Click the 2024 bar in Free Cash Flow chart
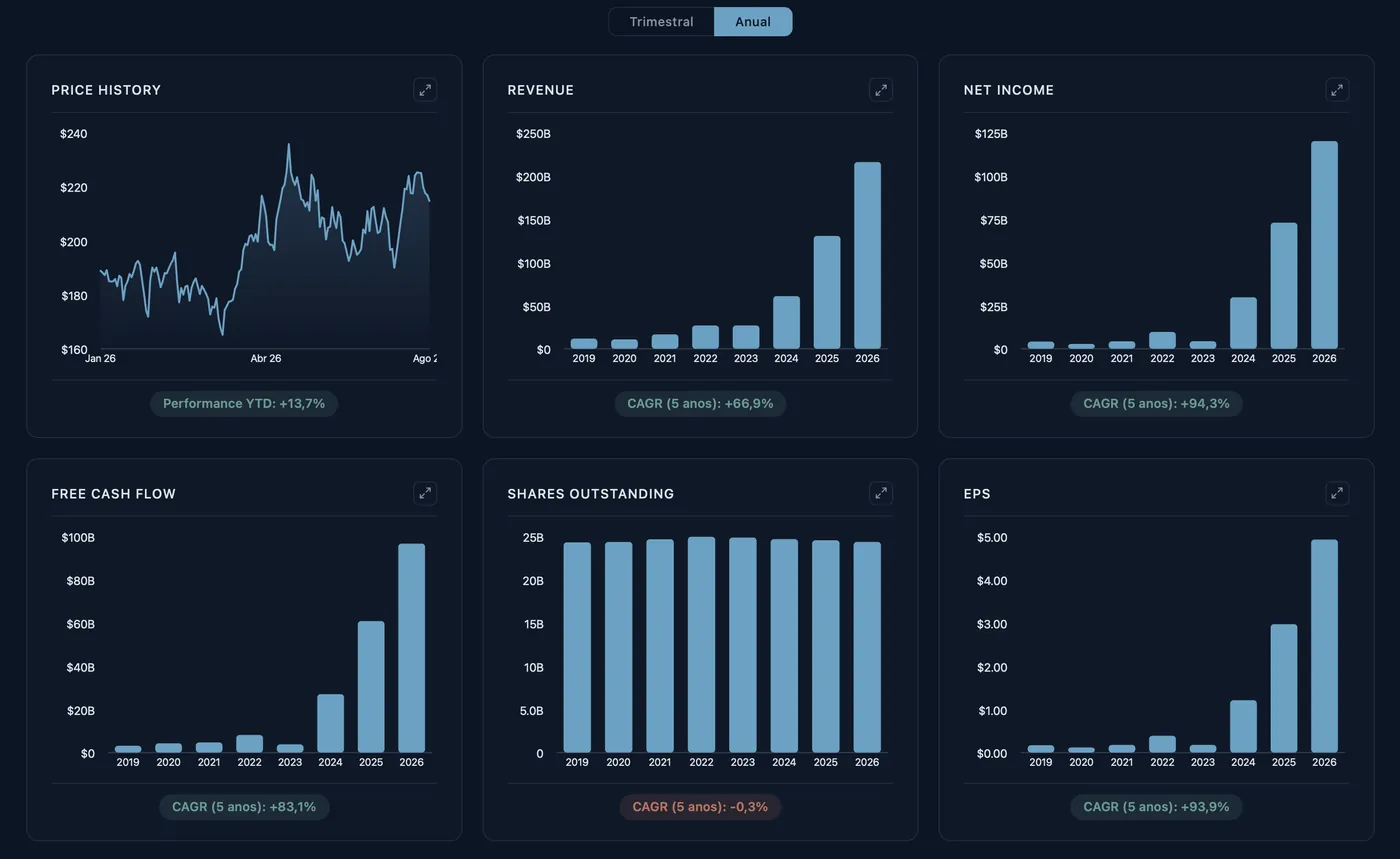1400x859 pixels. pyautogui.click(x=330, y=723)
